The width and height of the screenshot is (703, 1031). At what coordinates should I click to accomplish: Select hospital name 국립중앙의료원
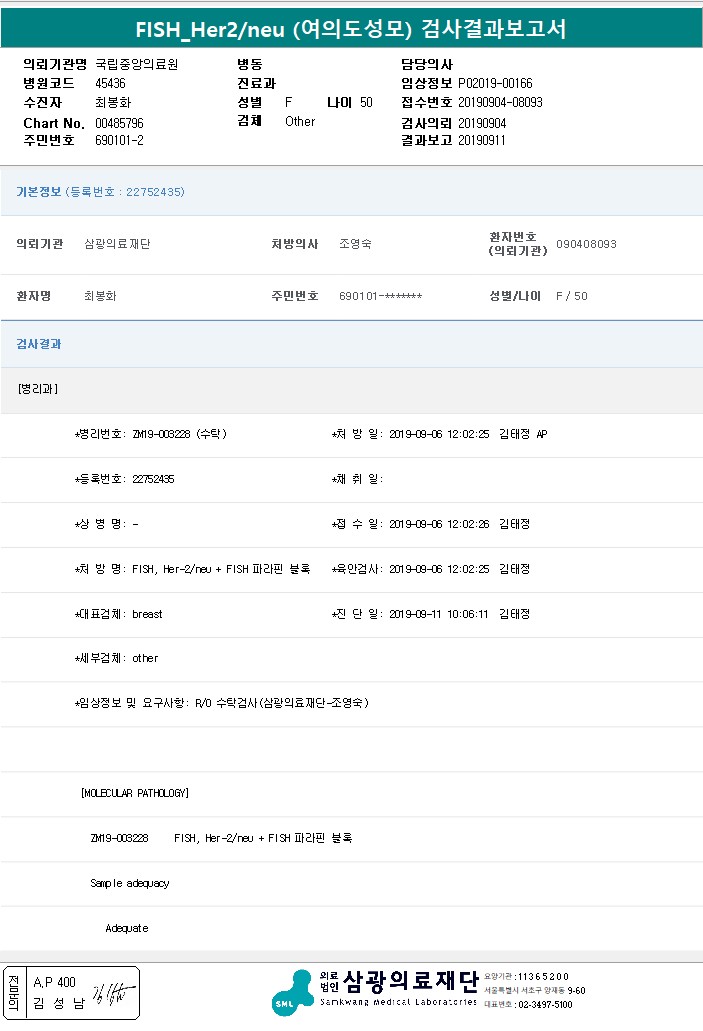(137, 64)
